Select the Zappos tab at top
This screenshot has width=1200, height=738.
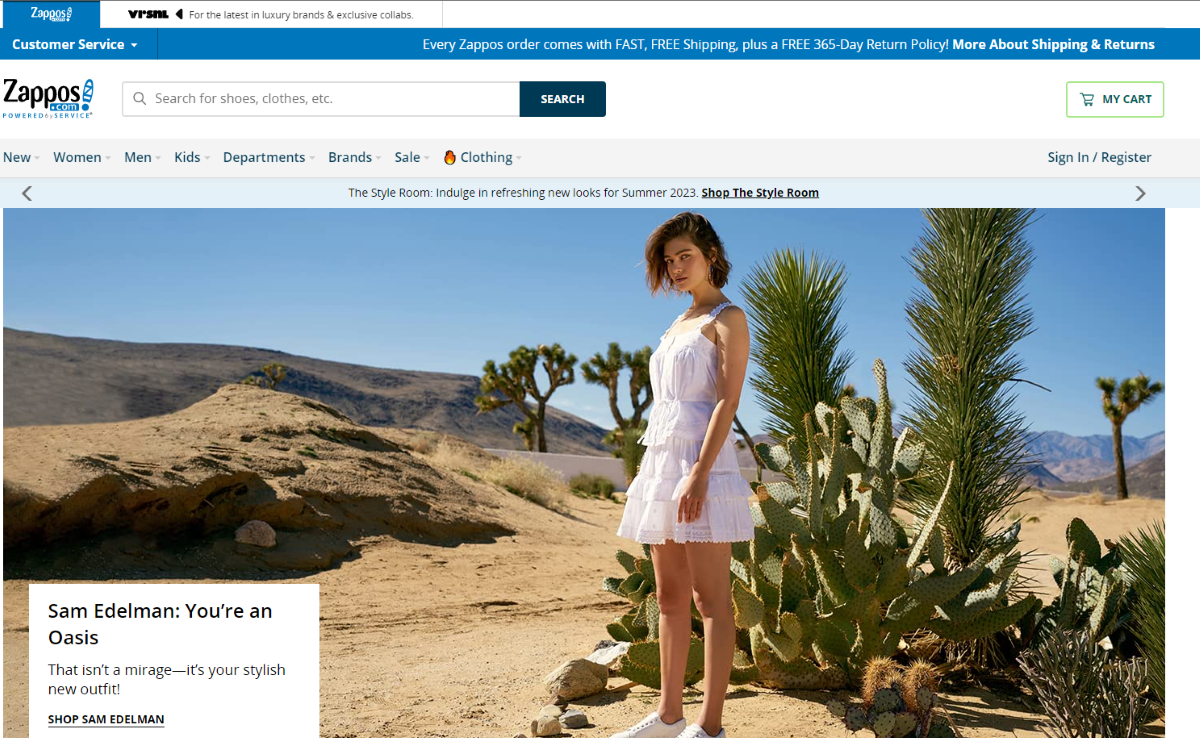51,14
